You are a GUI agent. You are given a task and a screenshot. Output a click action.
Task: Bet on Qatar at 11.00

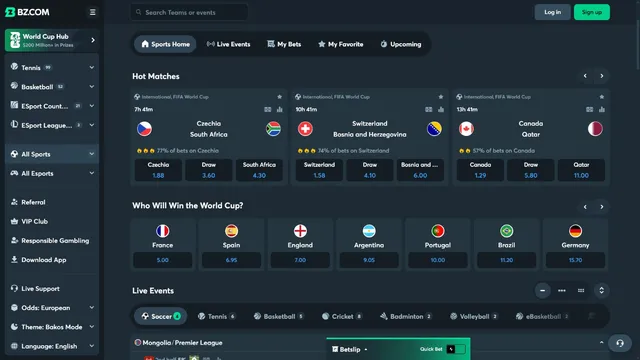tap(581, 170)
